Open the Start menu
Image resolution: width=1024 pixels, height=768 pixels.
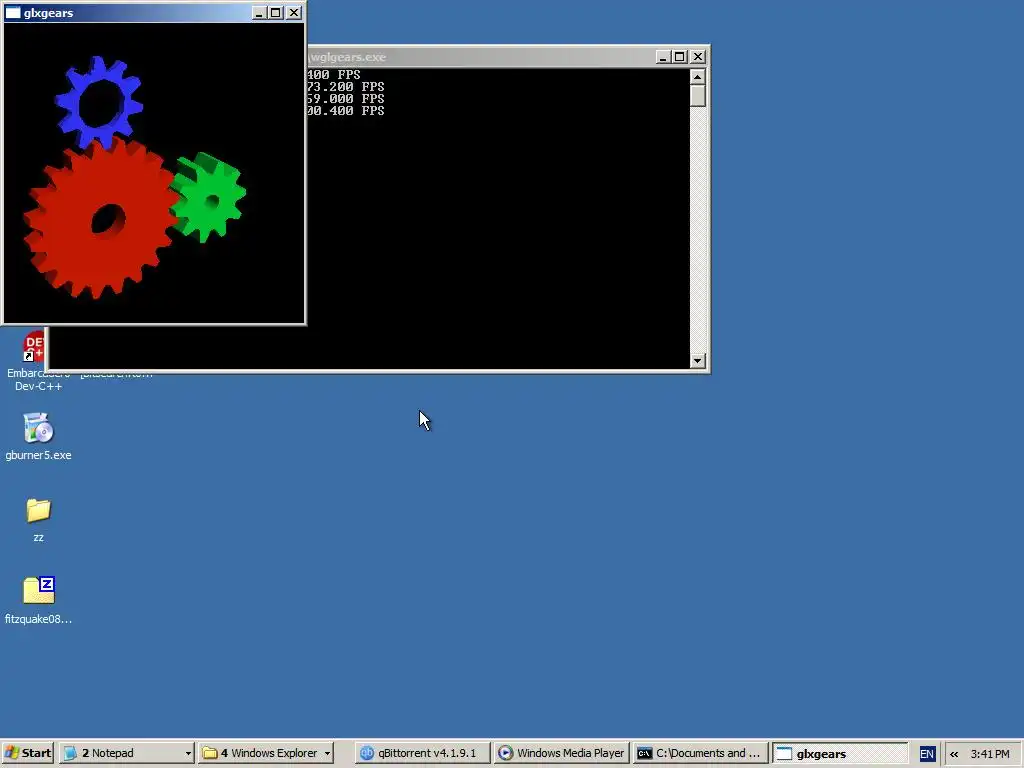[27, 753]
